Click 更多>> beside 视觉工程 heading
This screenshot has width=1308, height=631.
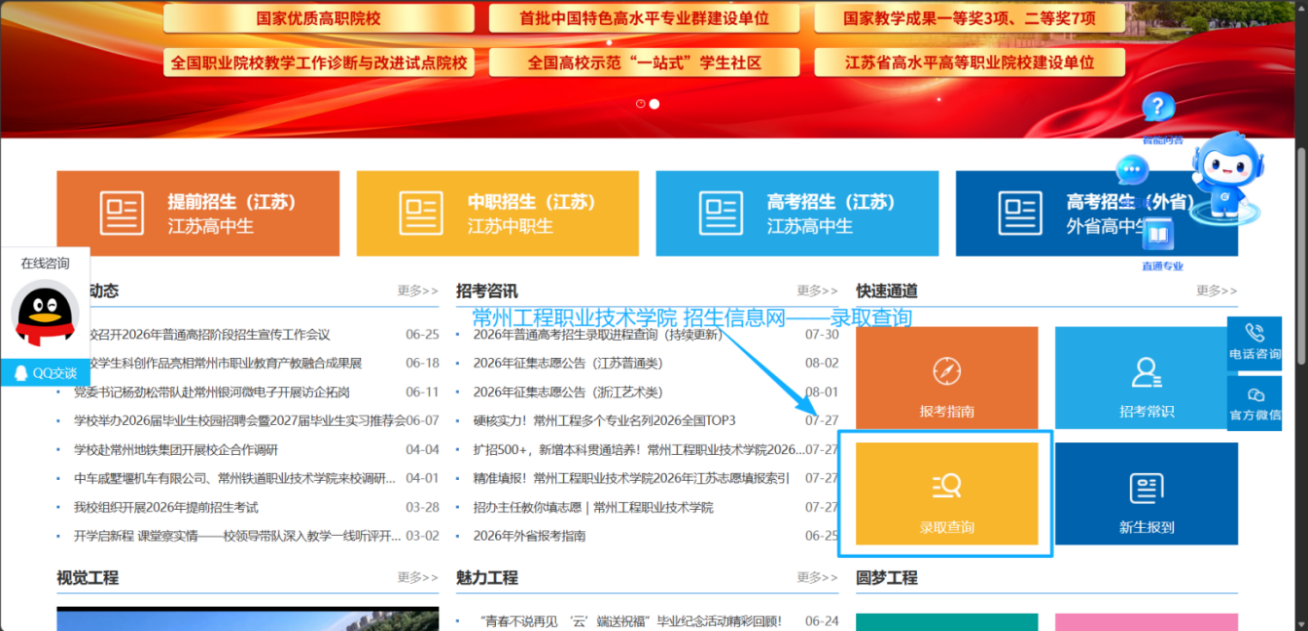point(418,577)
